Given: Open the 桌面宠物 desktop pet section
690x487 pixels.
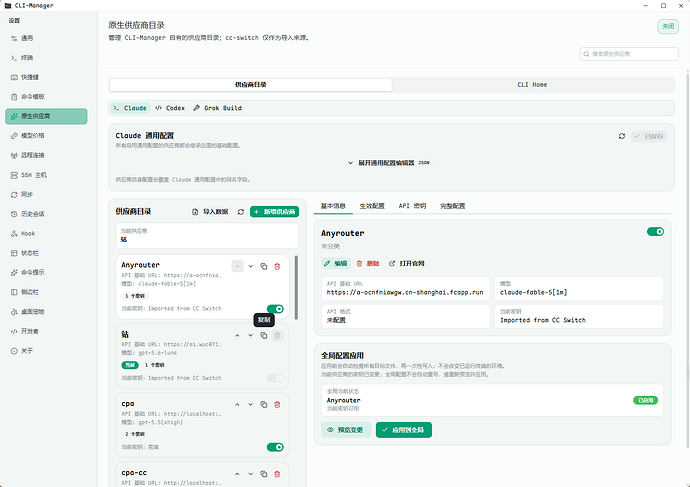Looking at the screenshot, I should (46, 311).
